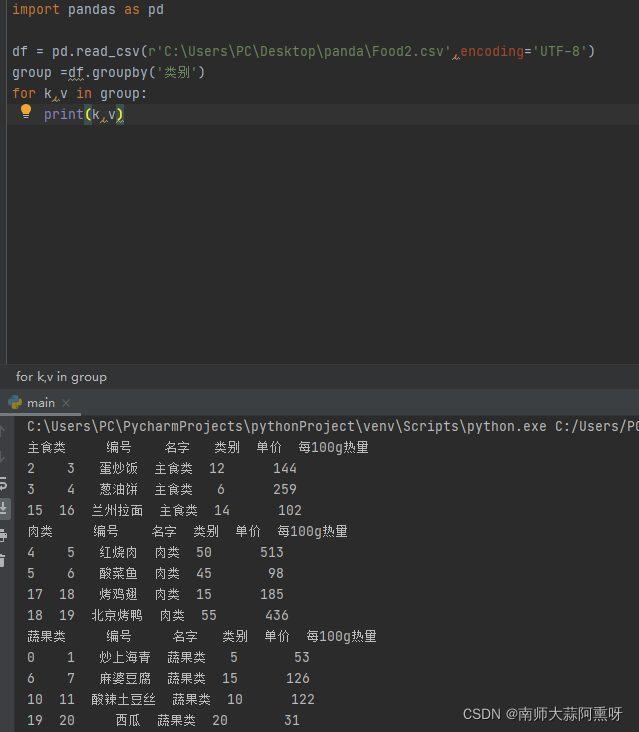Click the 'print' function call
639x732 pixels.
point(63,114)
